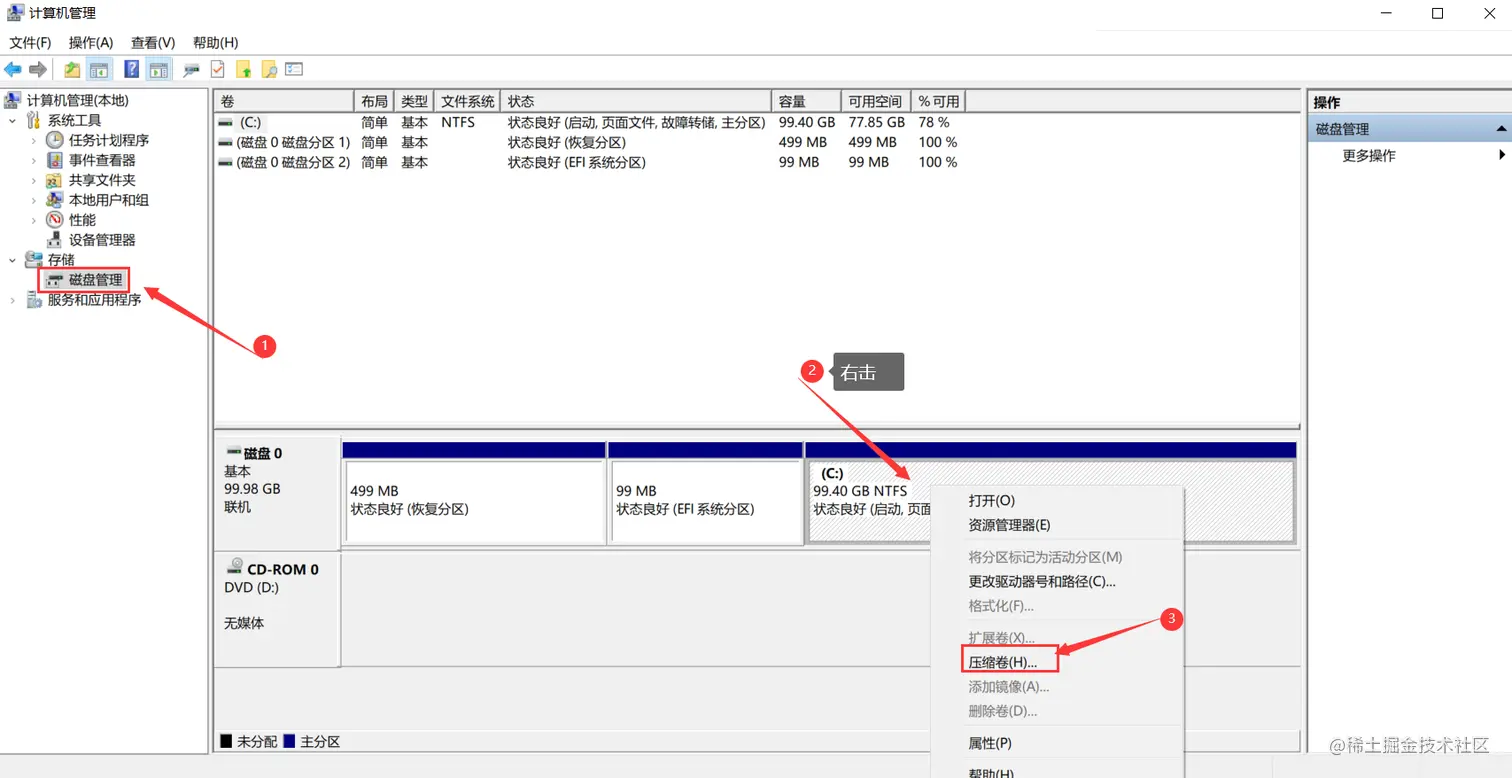The image size is (1512, 778).
Task: Click the 77.85 GB free space cell
Action: pyautogui.click(x=876, y=122)
